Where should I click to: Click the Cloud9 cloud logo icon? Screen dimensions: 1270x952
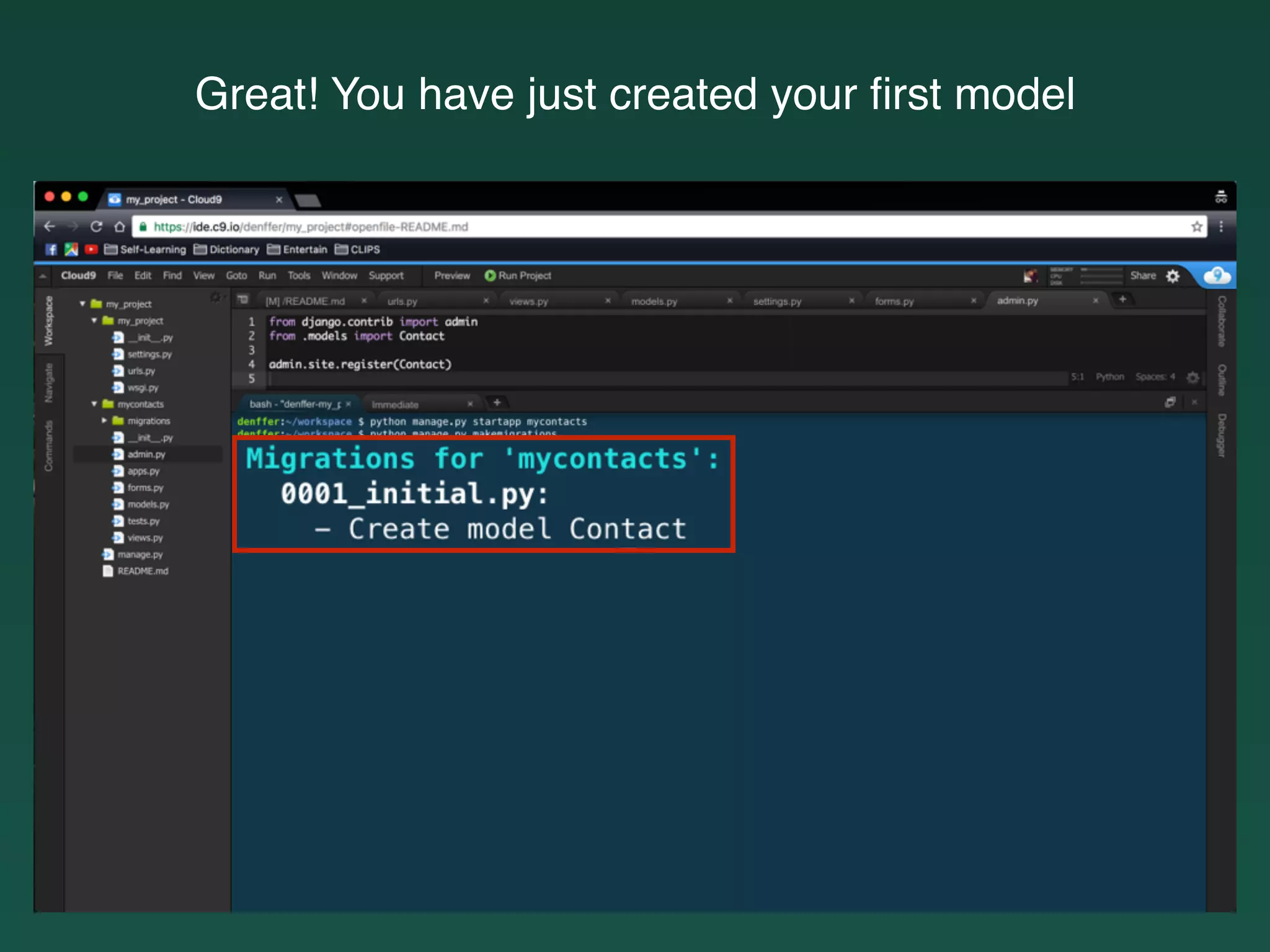1217,275
